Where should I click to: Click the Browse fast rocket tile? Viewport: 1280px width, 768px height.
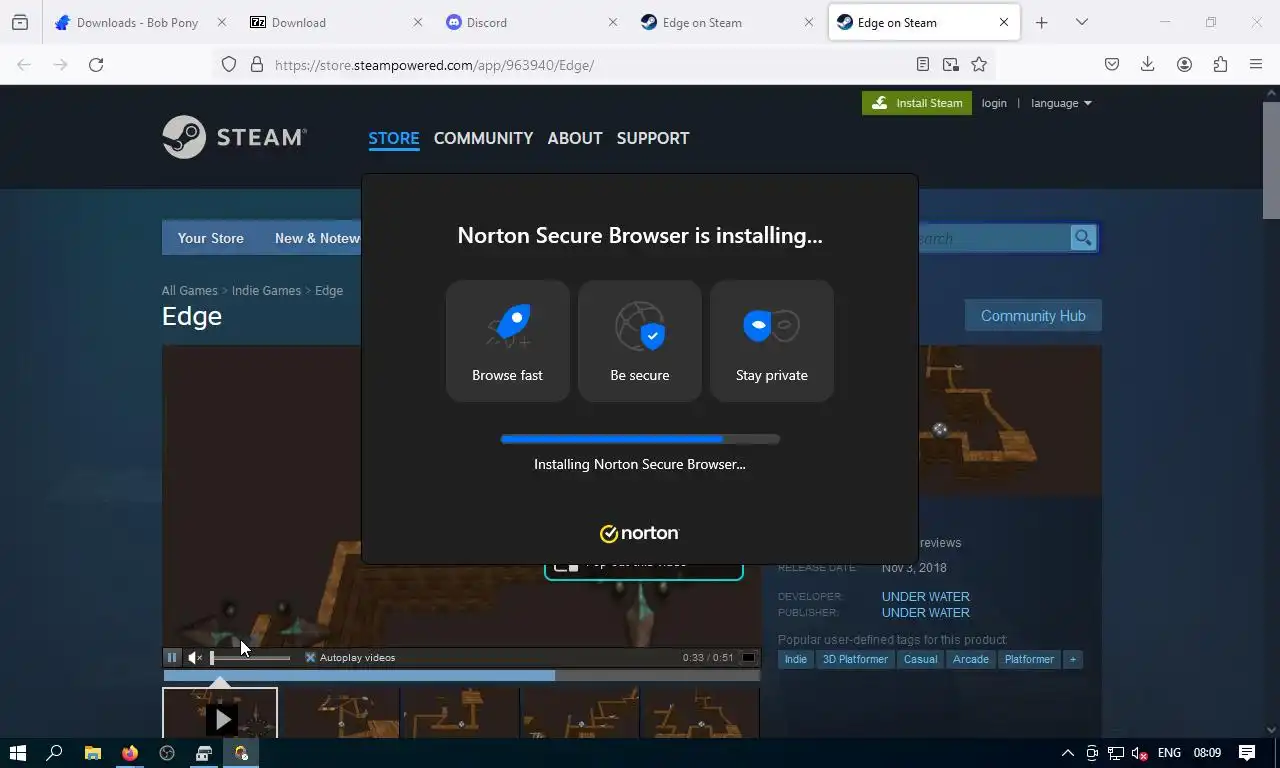coord(508,341)
